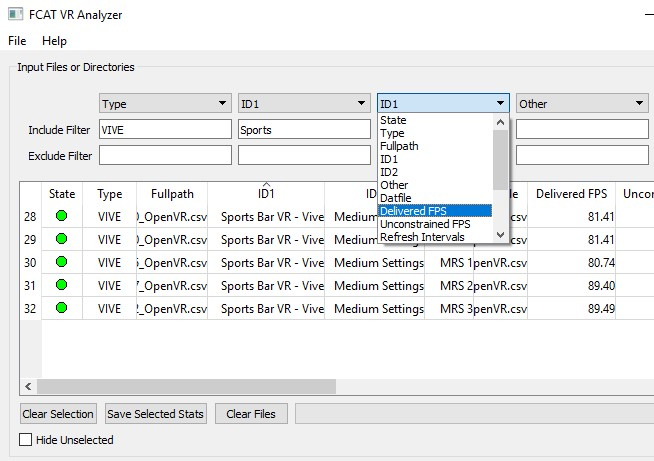Open the Help menu
Image resolution: width=654 pixels, height=461 pixels.
click(x=54, y=41)
